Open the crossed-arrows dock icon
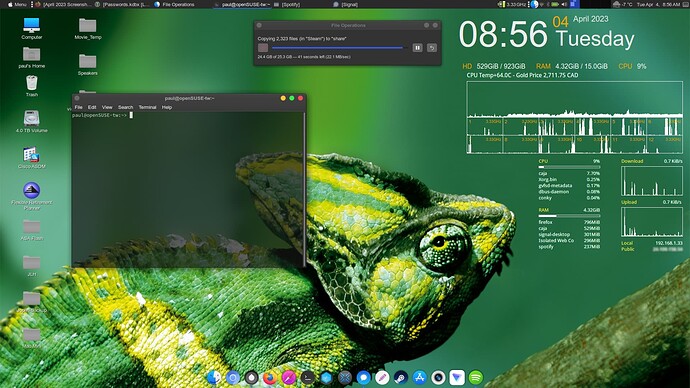Image resolution: width=690 pixels, height=388 pixels. 345,377
